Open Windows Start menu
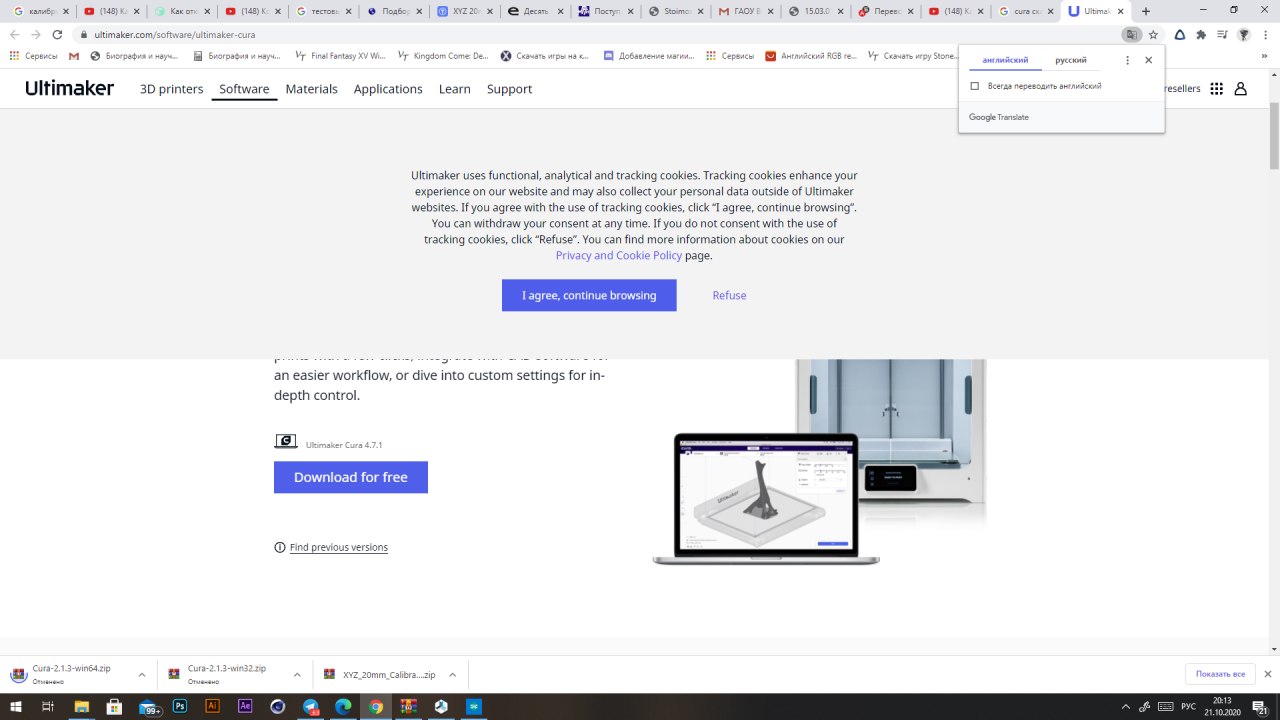The image size is (1280, 720). 15,706
